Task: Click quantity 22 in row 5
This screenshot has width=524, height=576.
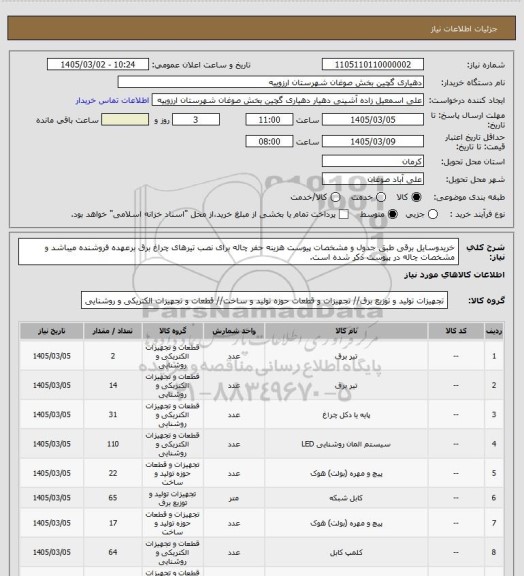Action: (x=113, y=474)
